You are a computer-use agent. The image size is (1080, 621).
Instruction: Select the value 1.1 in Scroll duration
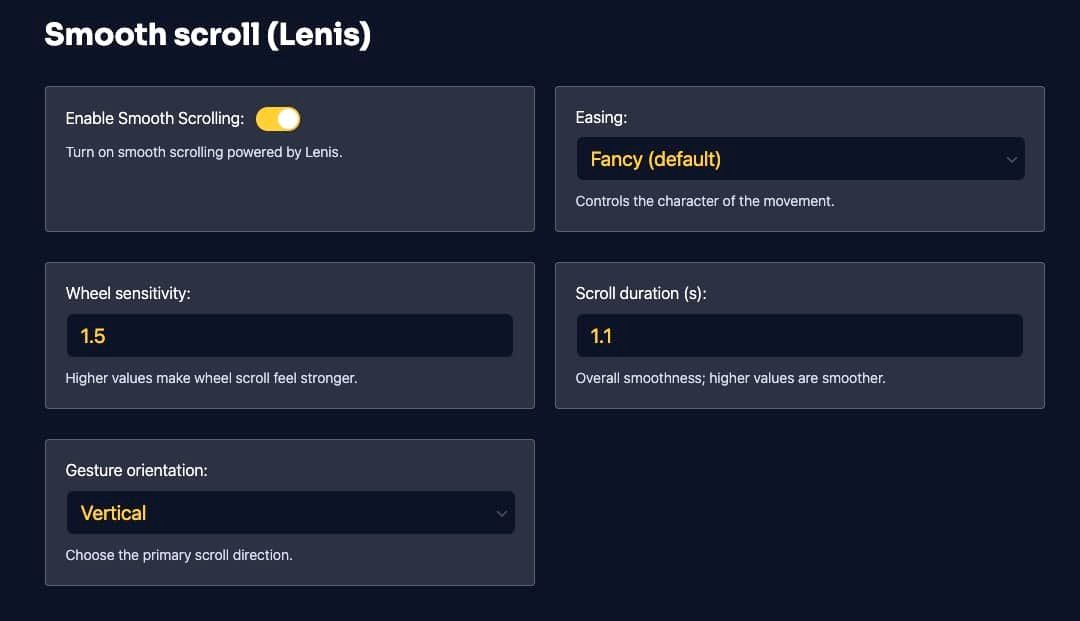[600, 336]
